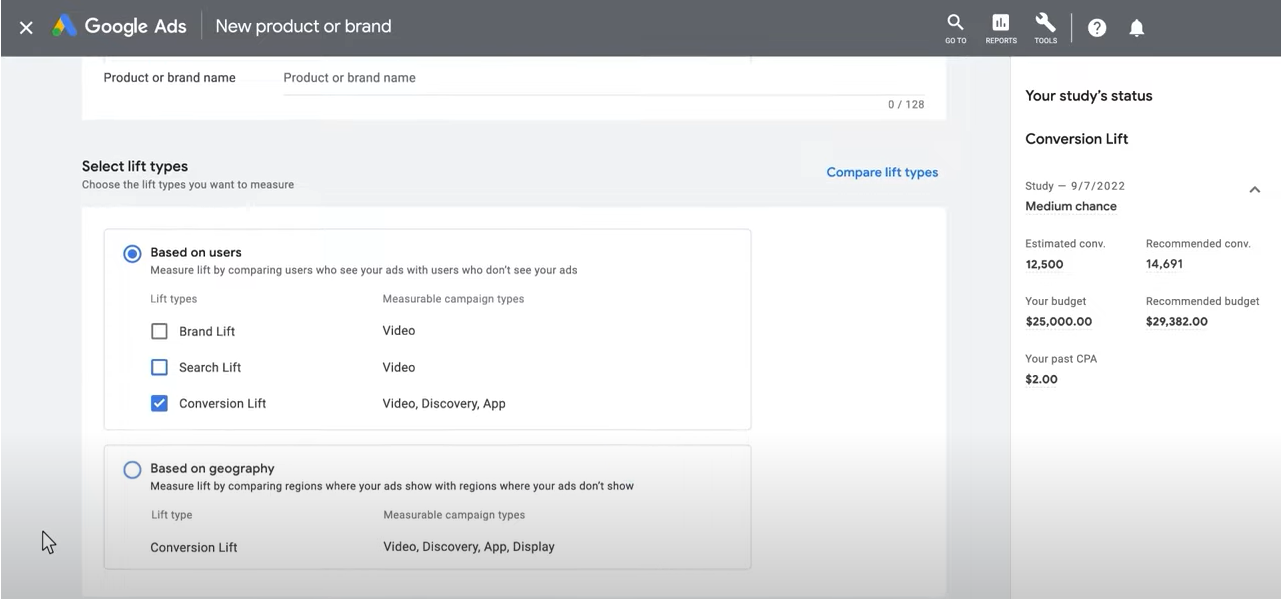Open the Compare lift types link
The width and height of the screenshot is (1283, 599).
coord(882,172)
